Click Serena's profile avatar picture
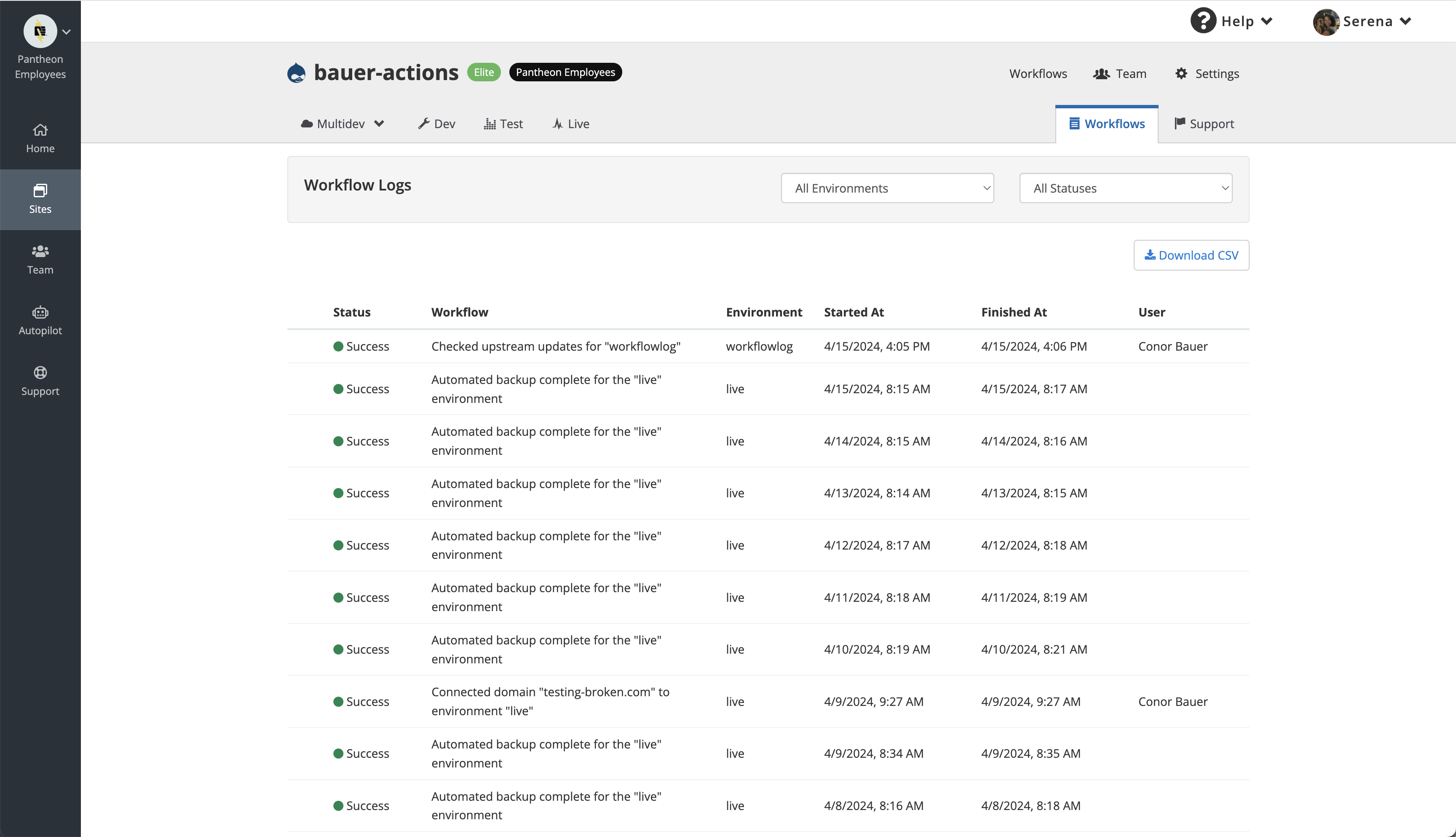 click(x=1326, y=21)
